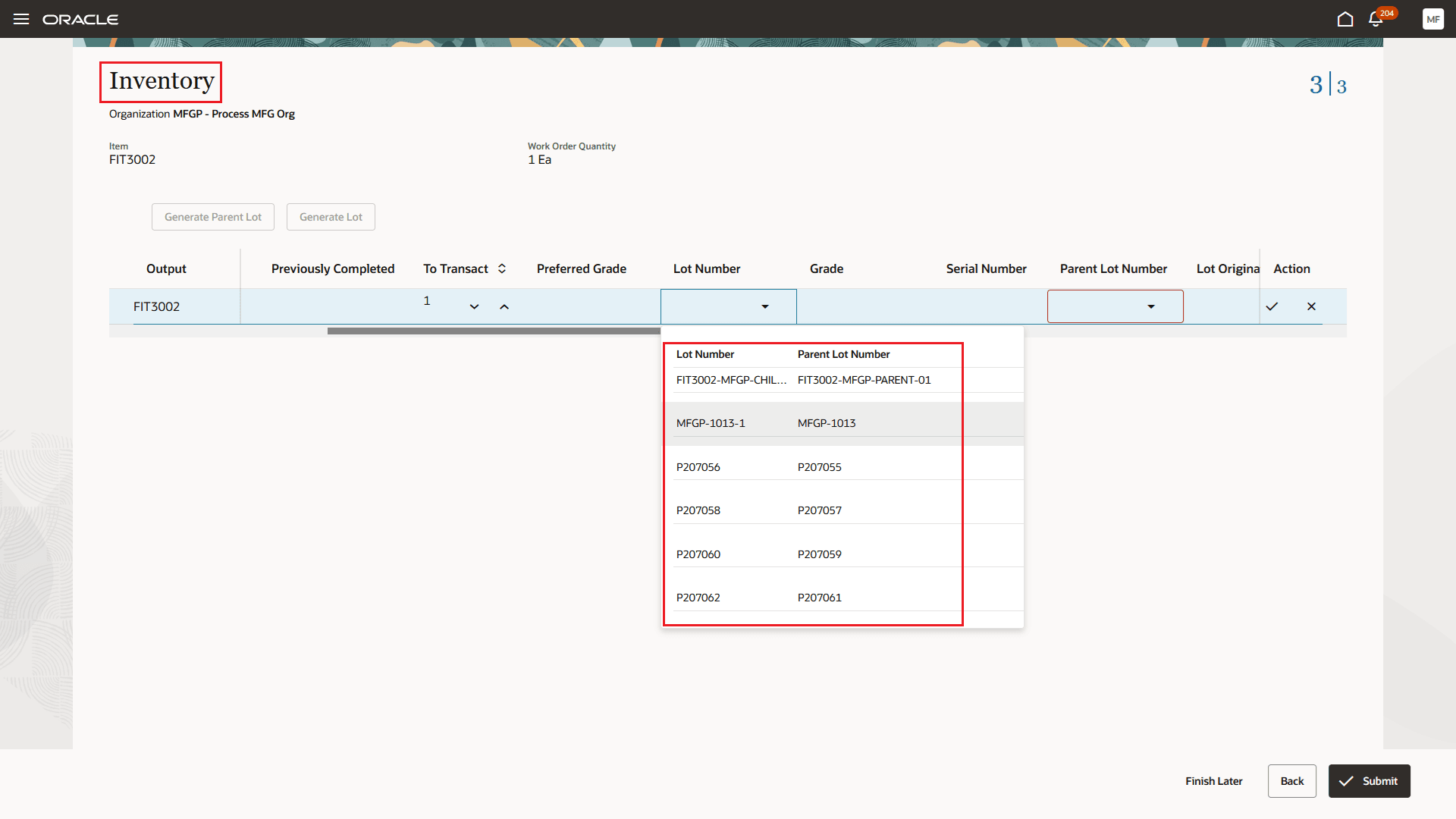Click parent lot MFGP-1013 value
Screen dimensions: 1456x819
point(827,423)
